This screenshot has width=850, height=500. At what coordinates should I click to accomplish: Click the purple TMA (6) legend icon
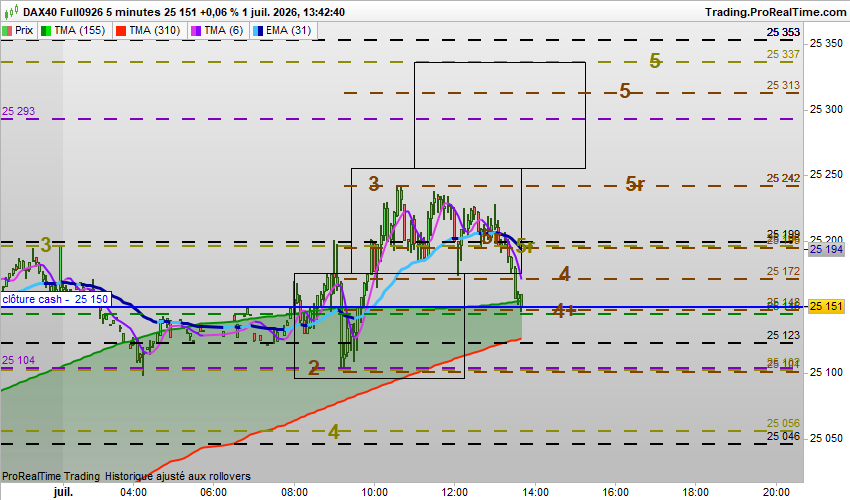pos(196,31)
